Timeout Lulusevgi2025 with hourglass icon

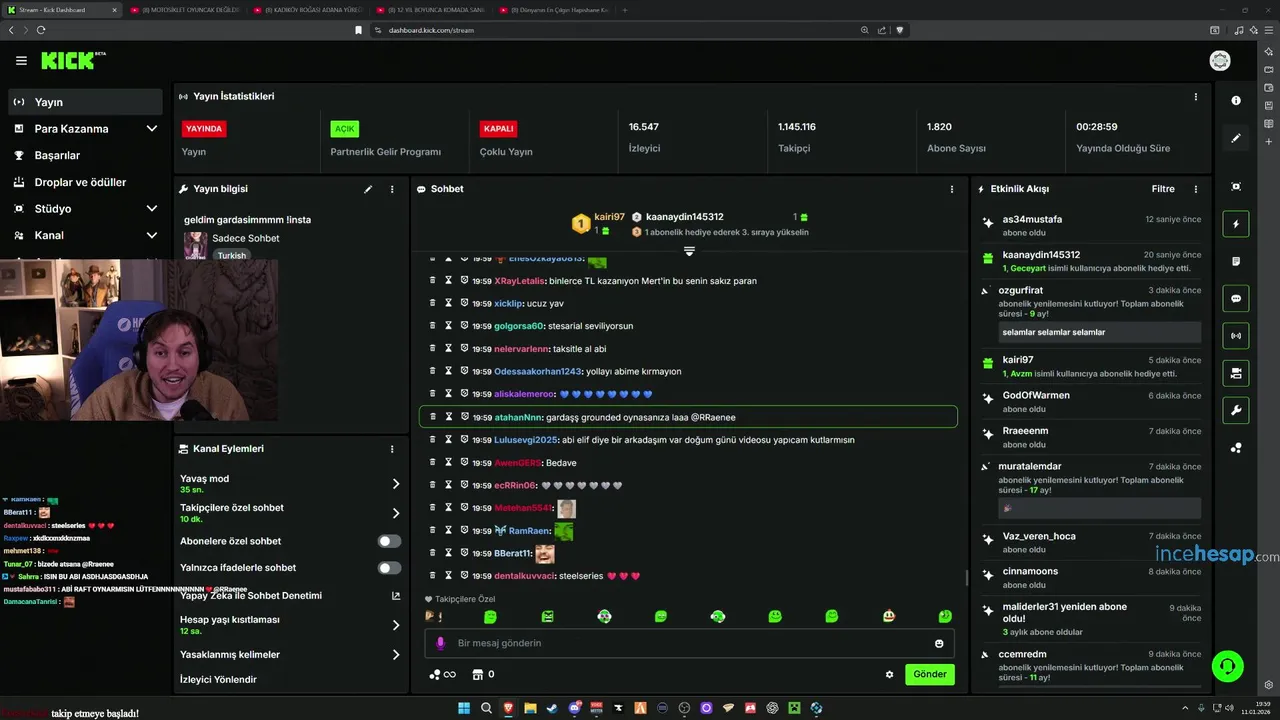[x=448, y=440]
